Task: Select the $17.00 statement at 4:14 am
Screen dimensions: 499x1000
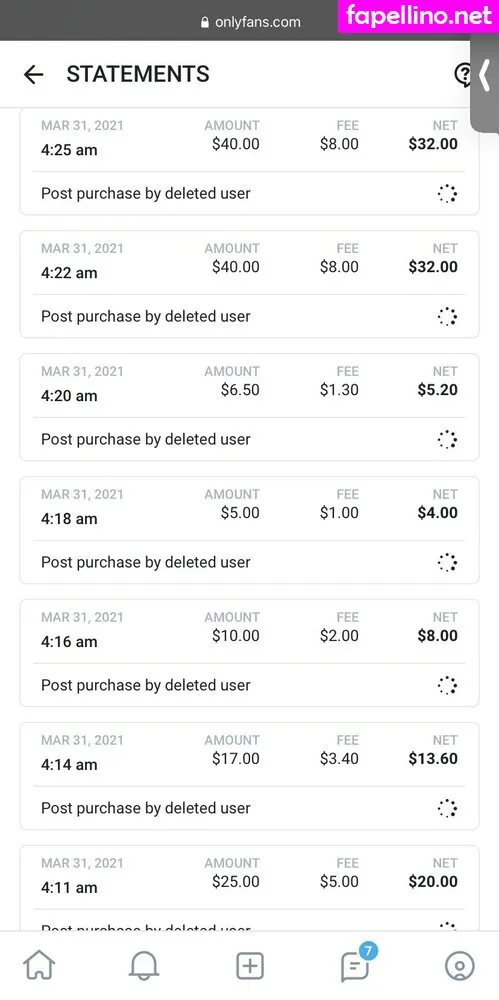Action: pos(250,776)
